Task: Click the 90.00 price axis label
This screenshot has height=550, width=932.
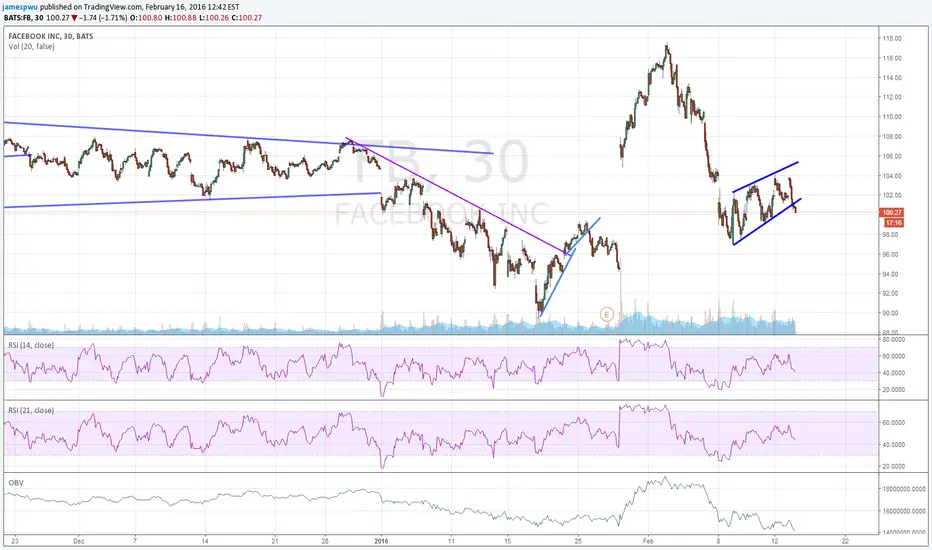Action: coord(890,313)
